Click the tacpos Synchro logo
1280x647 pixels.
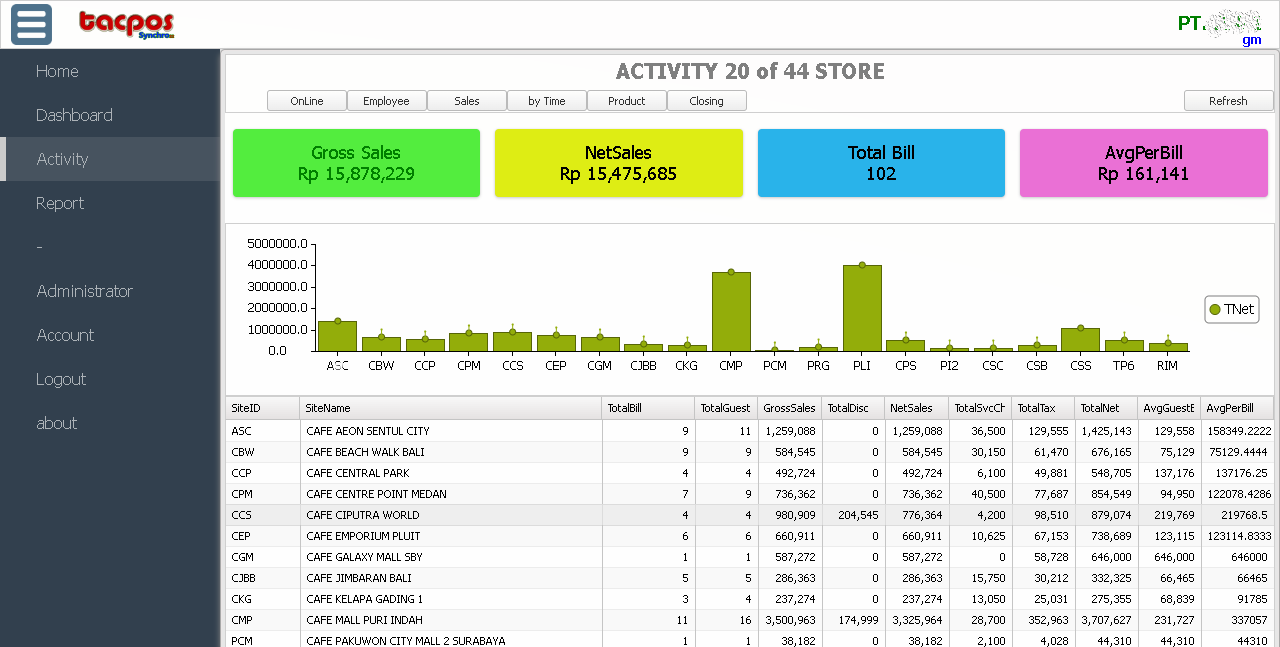(x=126, y=24)
